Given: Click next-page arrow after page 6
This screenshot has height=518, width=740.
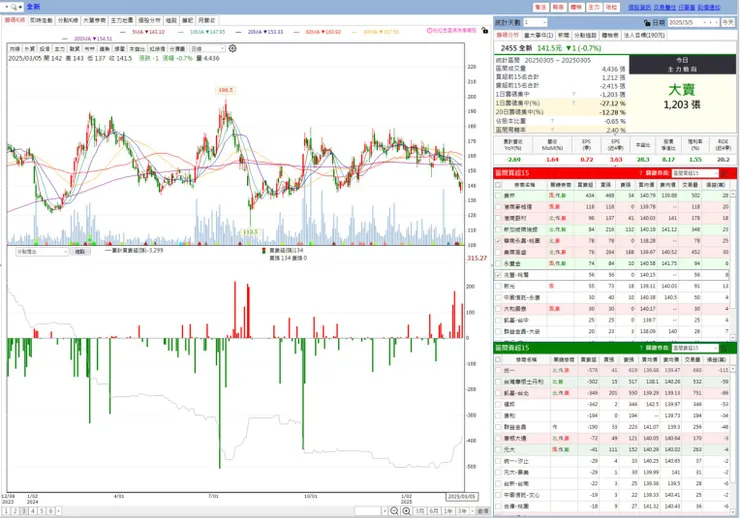Looking at the screenshot, I should [59, 511].
